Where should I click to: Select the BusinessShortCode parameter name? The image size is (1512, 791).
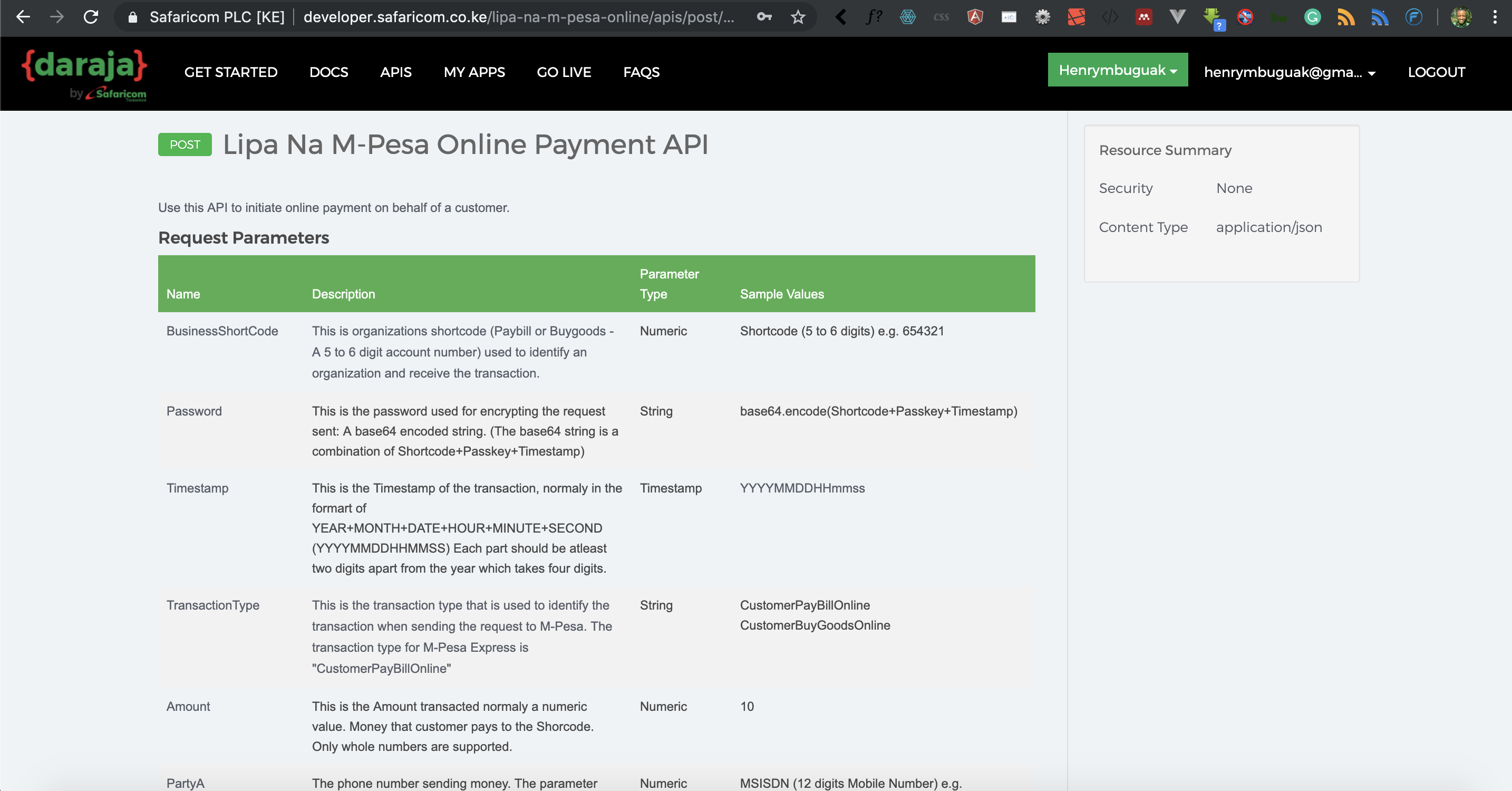tap(222, 331)
